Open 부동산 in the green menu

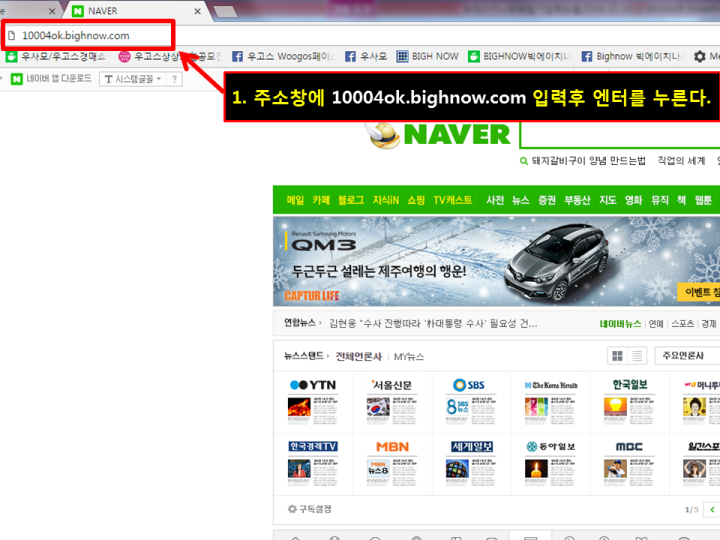pyautogui.click(x=577, y=200)
